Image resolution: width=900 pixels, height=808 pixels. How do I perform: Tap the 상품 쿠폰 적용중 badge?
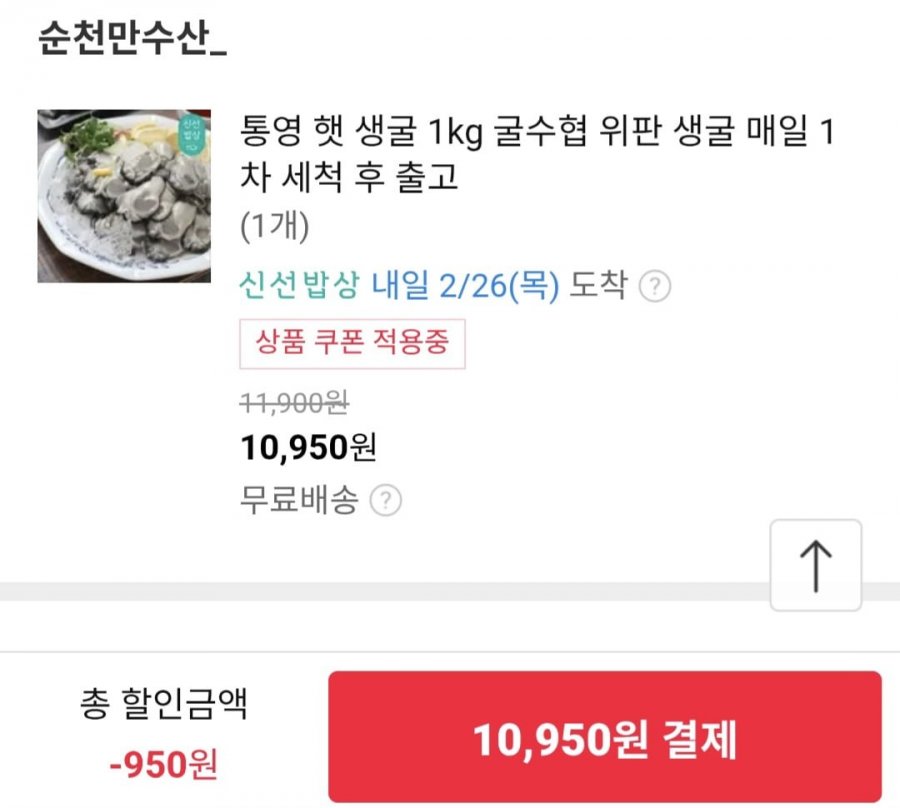(352, 343)
